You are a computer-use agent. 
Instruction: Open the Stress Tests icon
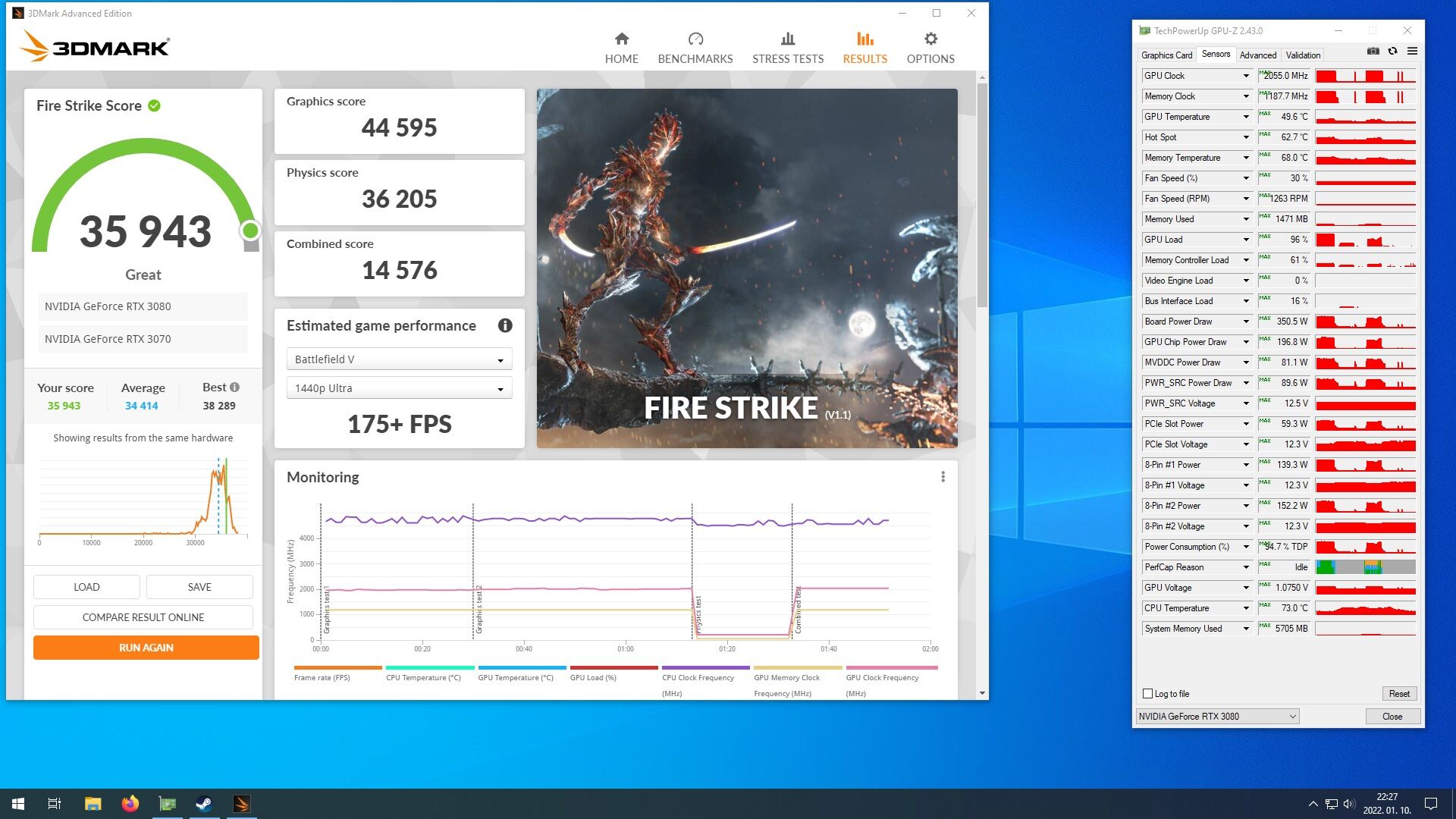coord(787,39)
